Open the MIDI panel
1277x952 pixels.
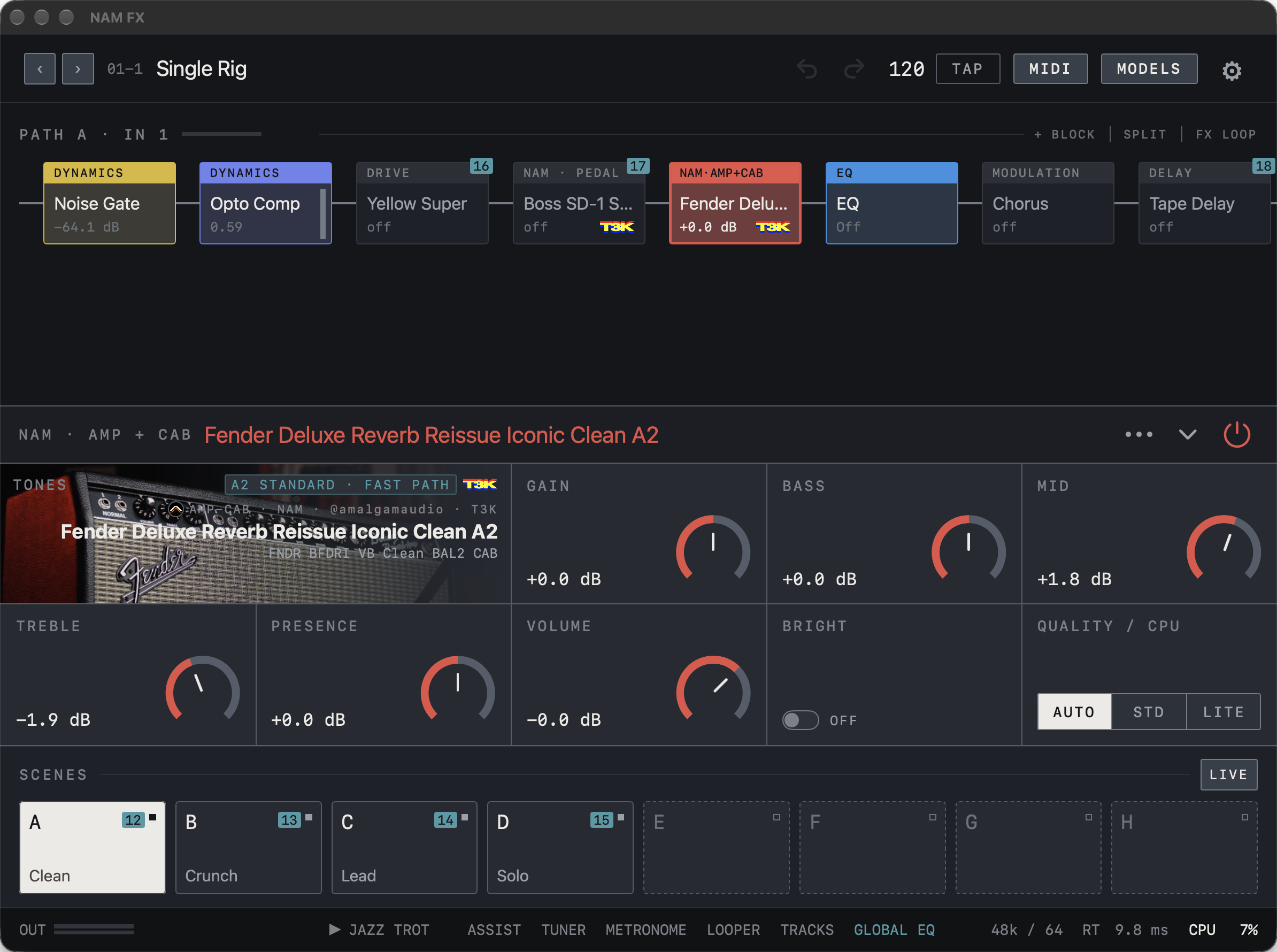(x=1050, y=69)
